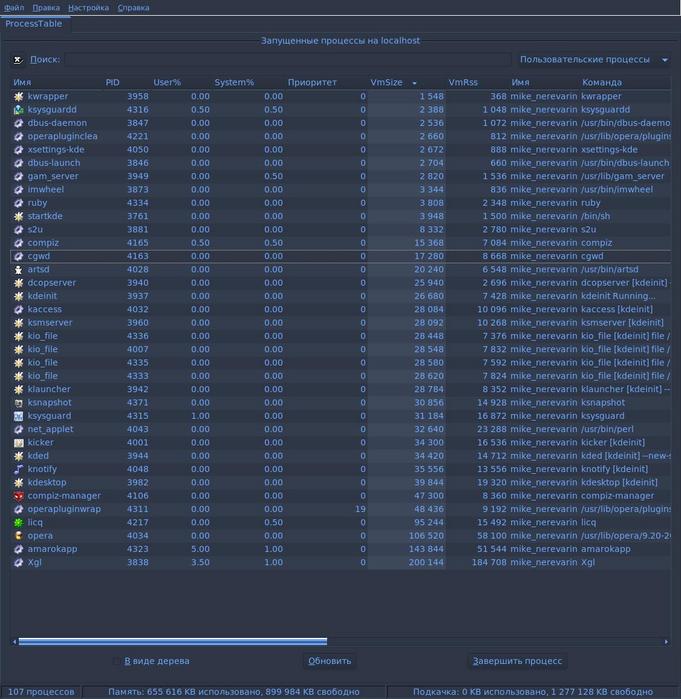Open the Настройка menu
Image resolution: width=681 pixels, height=699 pixels.
pos(88,8)
